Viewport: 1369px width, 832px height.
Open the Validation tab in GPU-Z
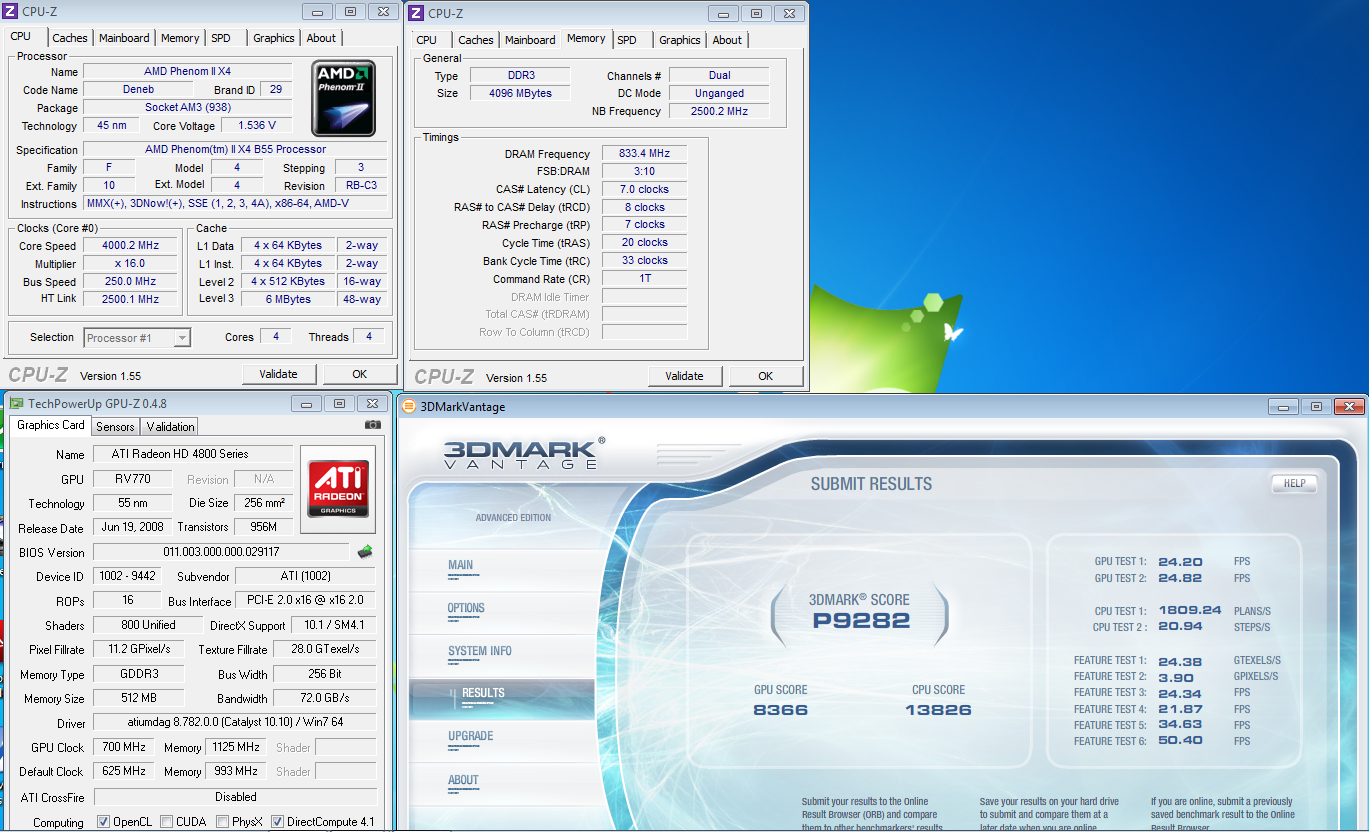pyautogui.click(x=171, y=427)
